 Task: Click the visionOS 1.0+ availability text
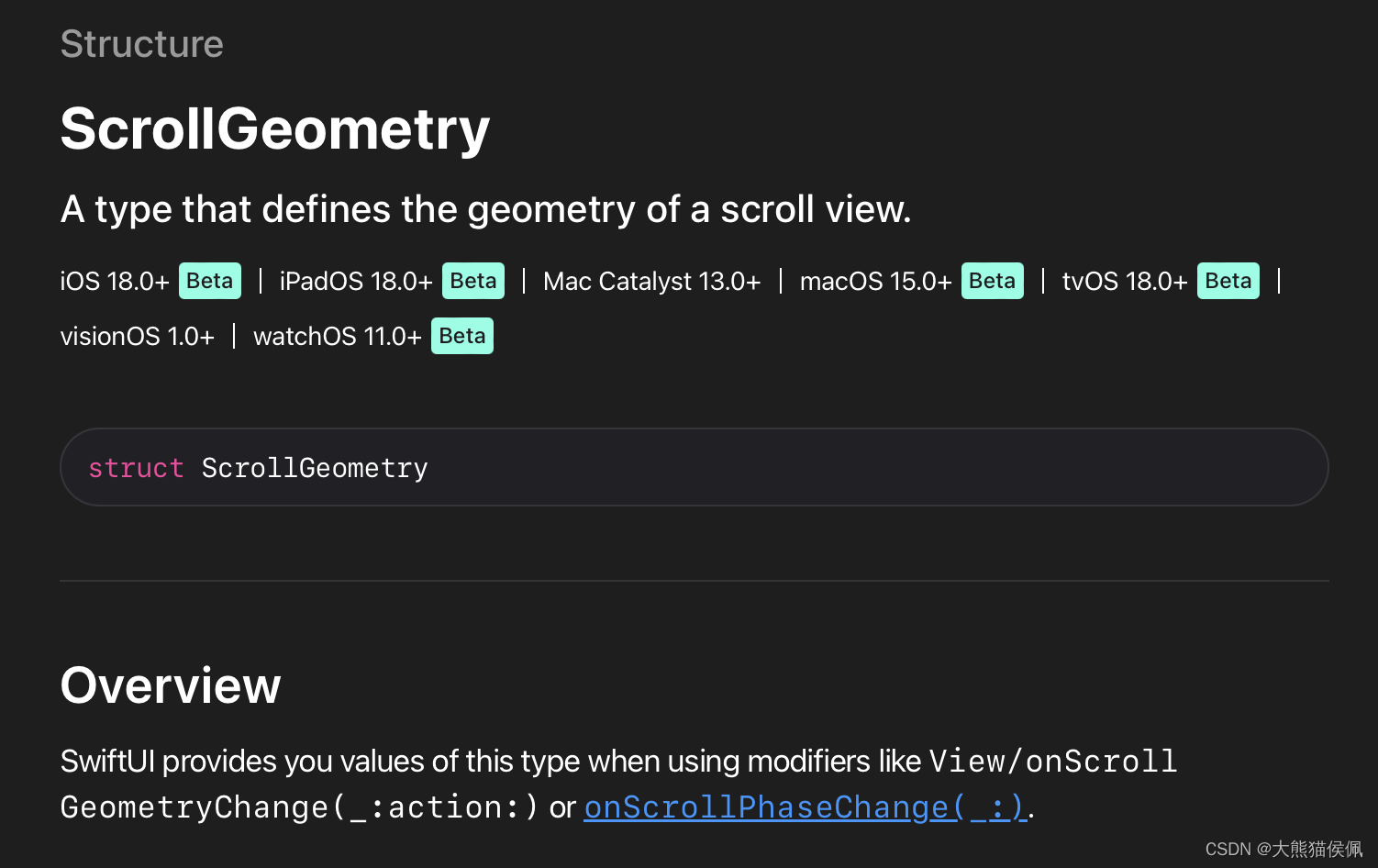(138, 336)
